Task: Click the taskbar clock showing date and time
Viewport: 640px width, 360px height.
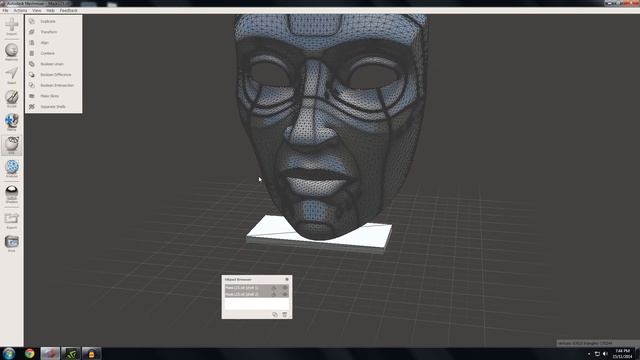Action: click(x=622, y=354)
